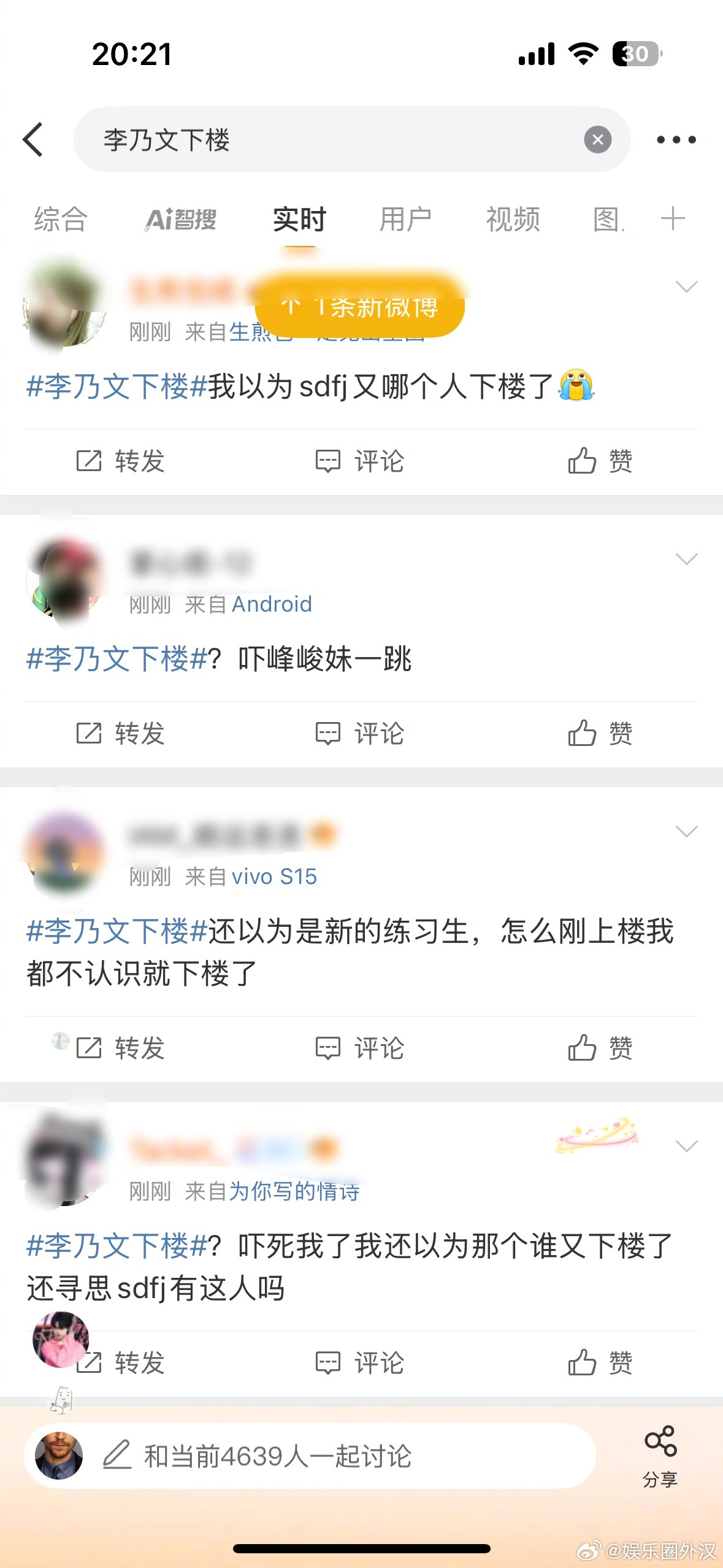
Task: Expand the Android post's chevron menu
Action: (686, 559)
